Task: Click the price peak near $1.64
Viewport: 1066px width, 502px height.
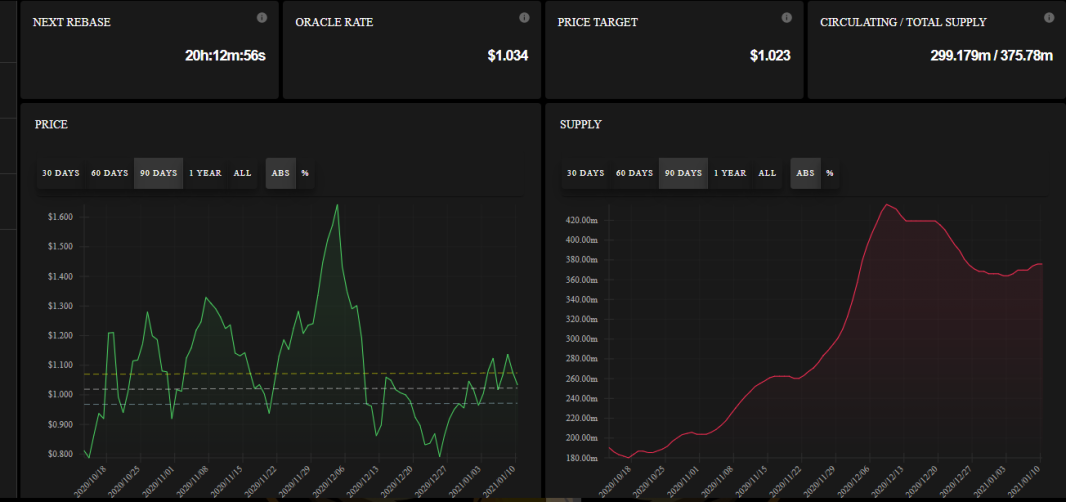Action: click(338, 205)
